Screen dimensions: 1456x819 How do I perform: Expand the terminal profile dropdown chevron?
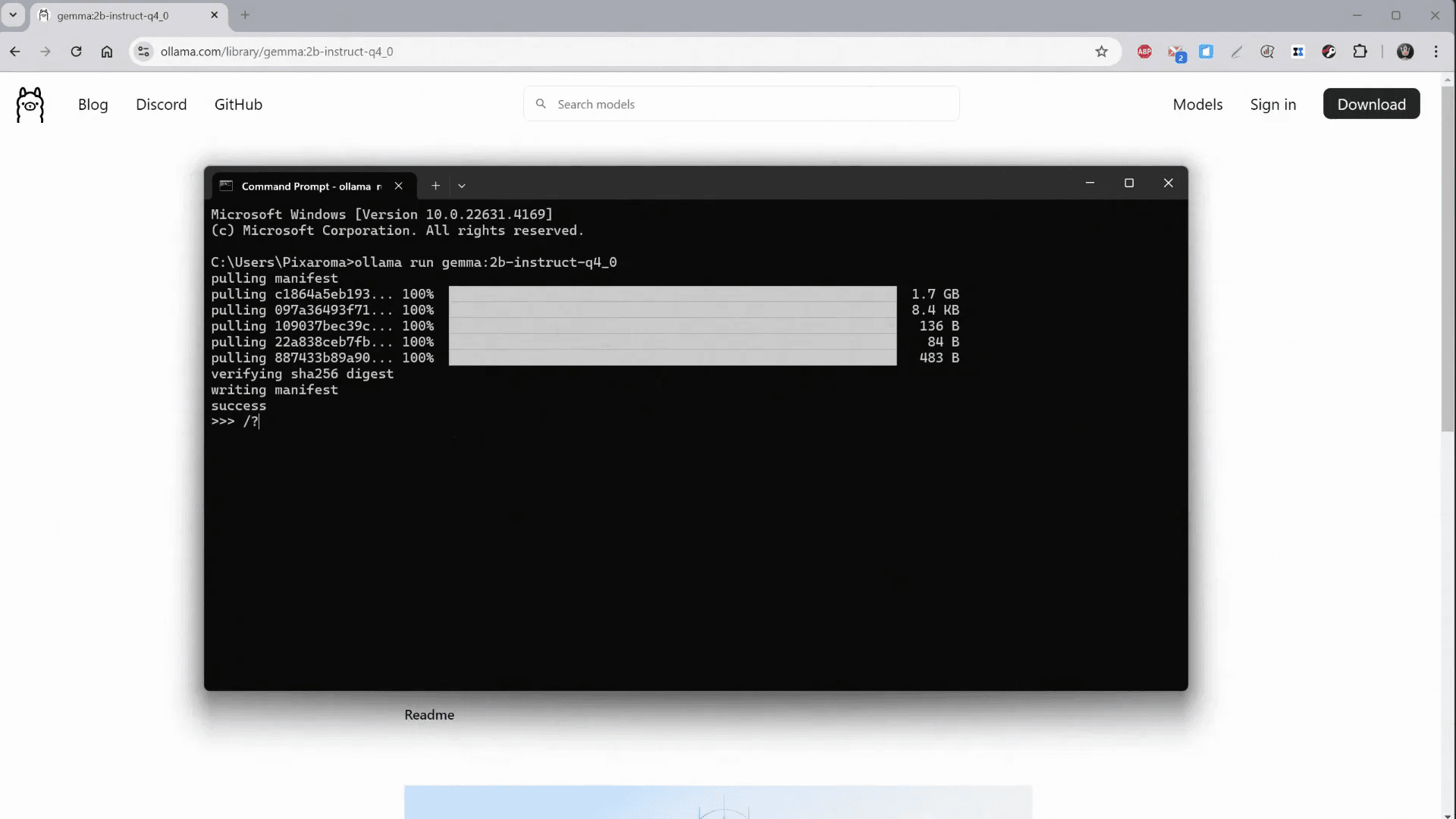point(462,186)
